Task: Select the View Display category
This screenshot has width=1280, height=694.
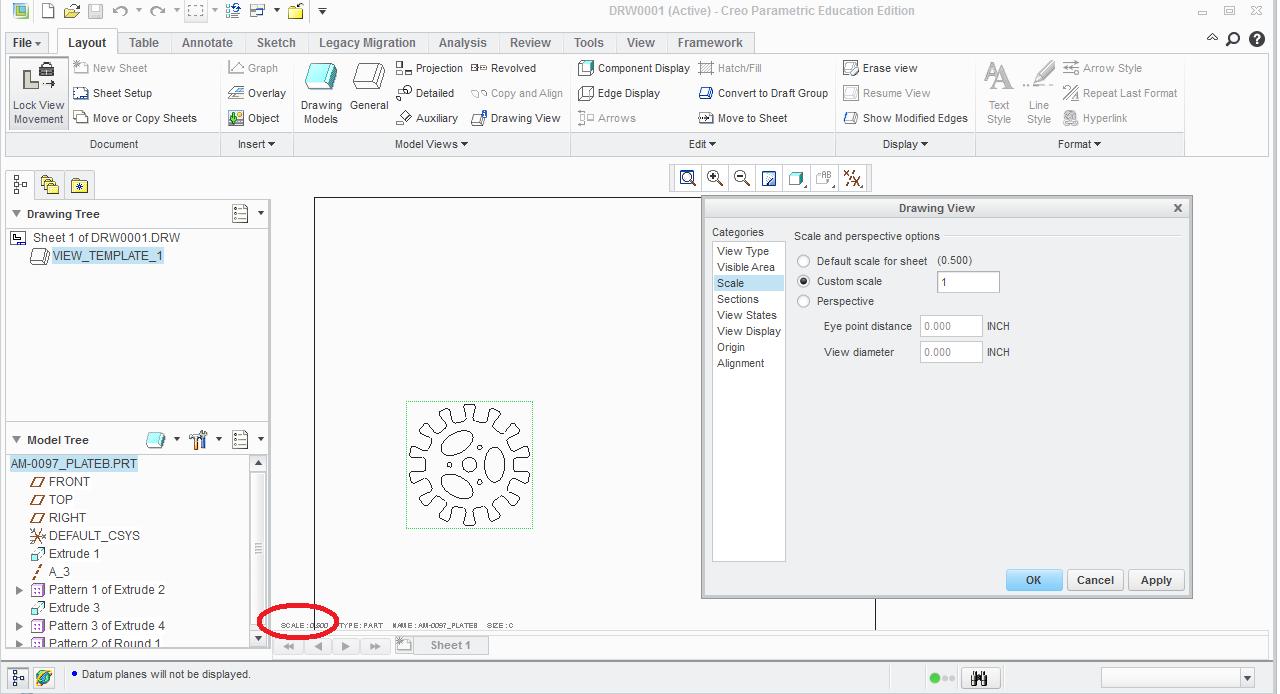Action: [749, 331]
